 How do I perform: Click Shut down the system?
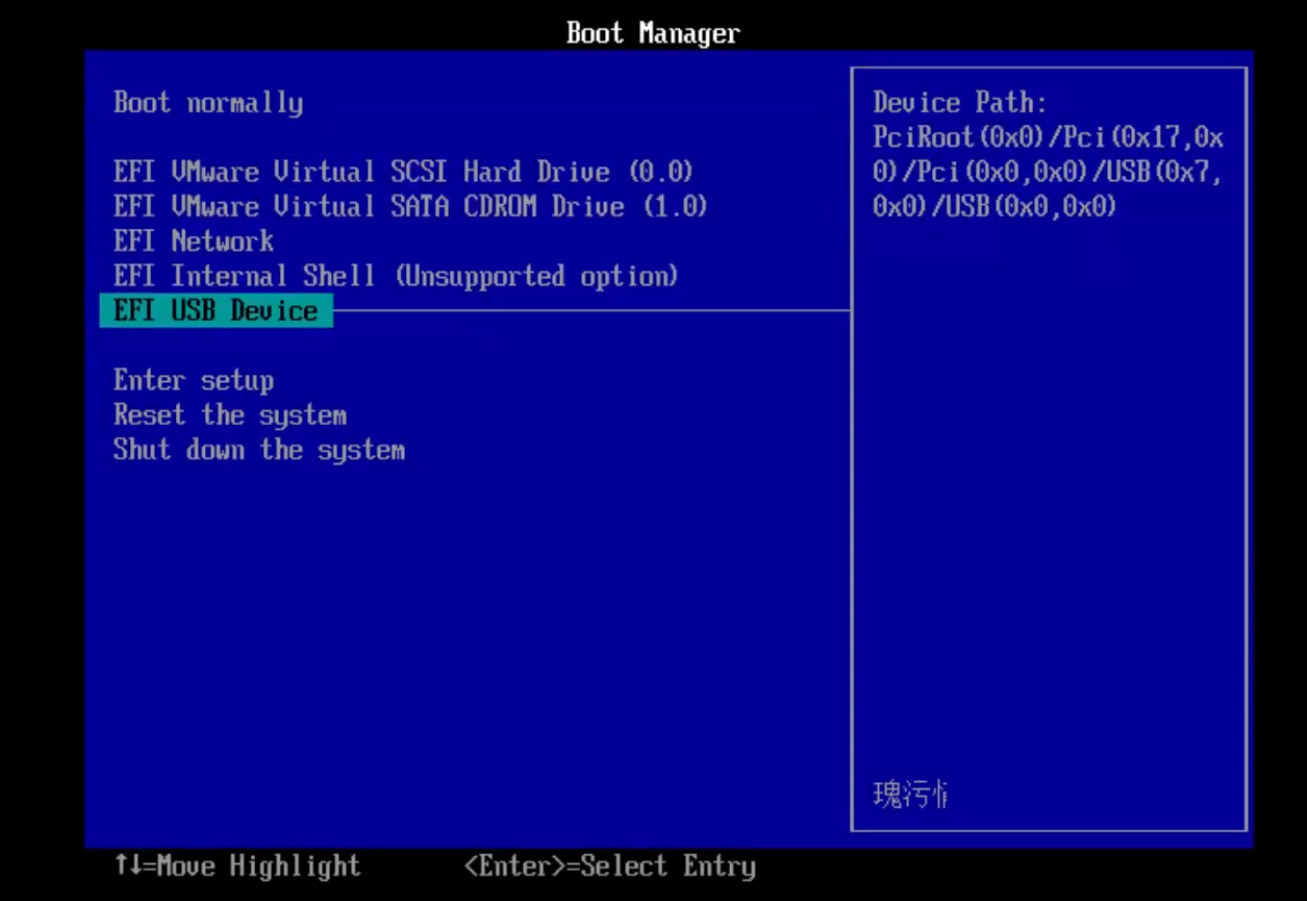pyautogui.click(x=259, y=450)
